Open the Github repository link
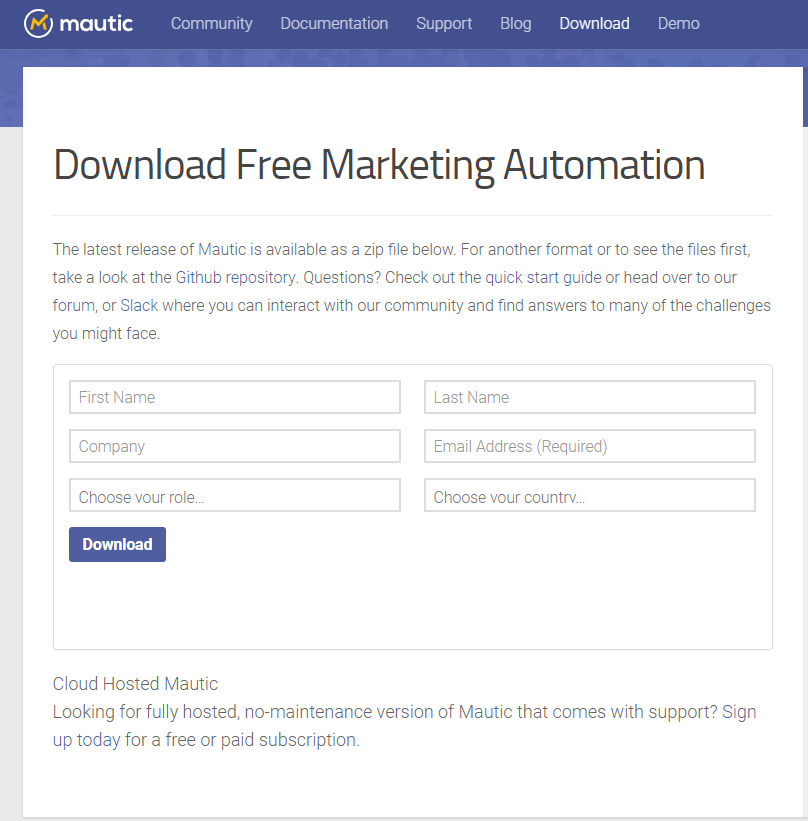The height and width of the screenshot is (821, 808). point(236,278)
